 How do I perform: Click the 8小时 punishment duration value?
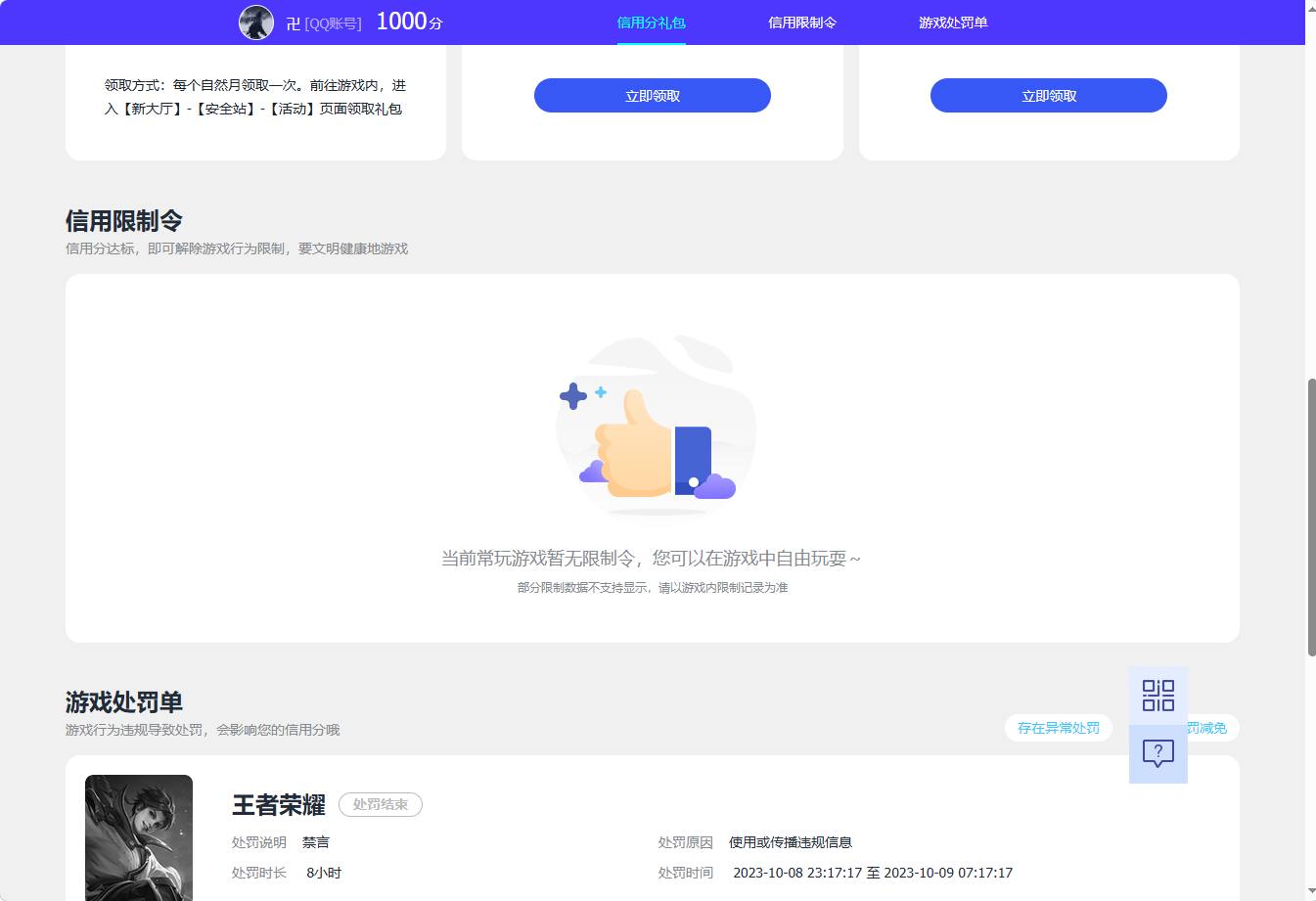(x=324, y=873)
